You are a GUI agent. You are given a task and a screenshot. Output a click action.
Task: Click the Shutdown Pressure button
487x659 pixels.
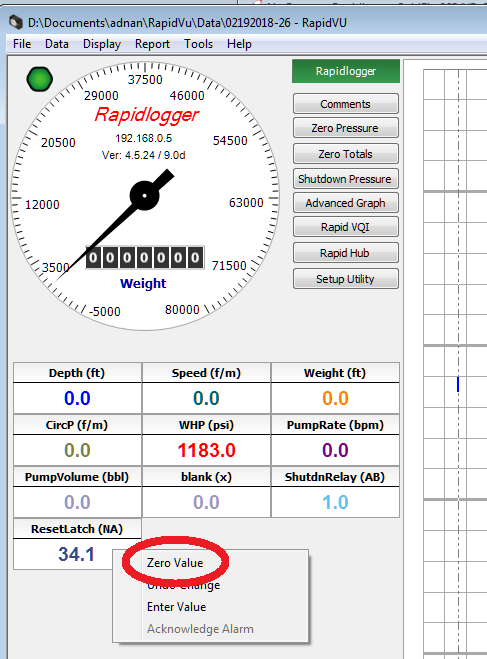tap(345, 179)
